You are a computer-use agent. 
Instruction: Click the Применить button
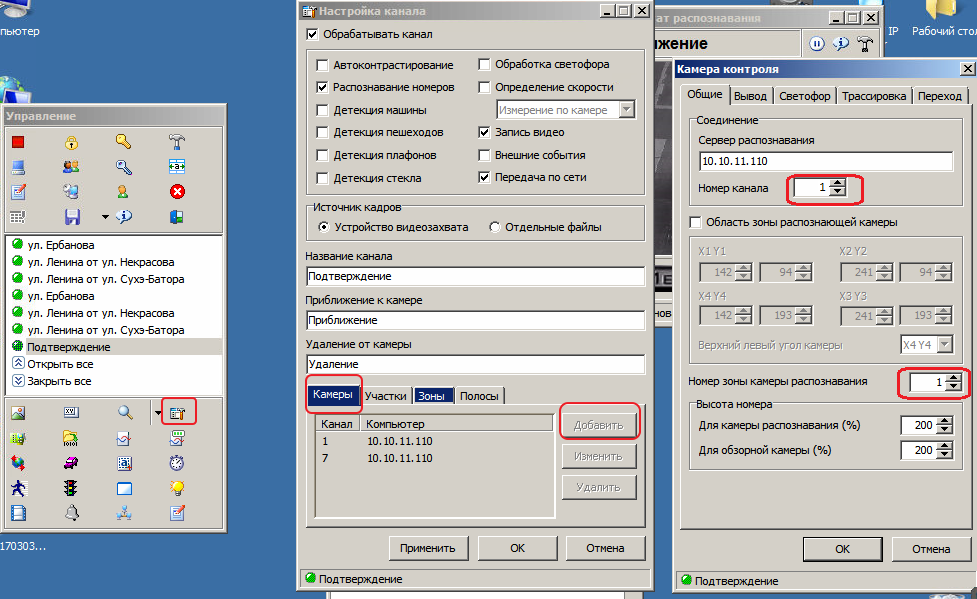point(427,548)
